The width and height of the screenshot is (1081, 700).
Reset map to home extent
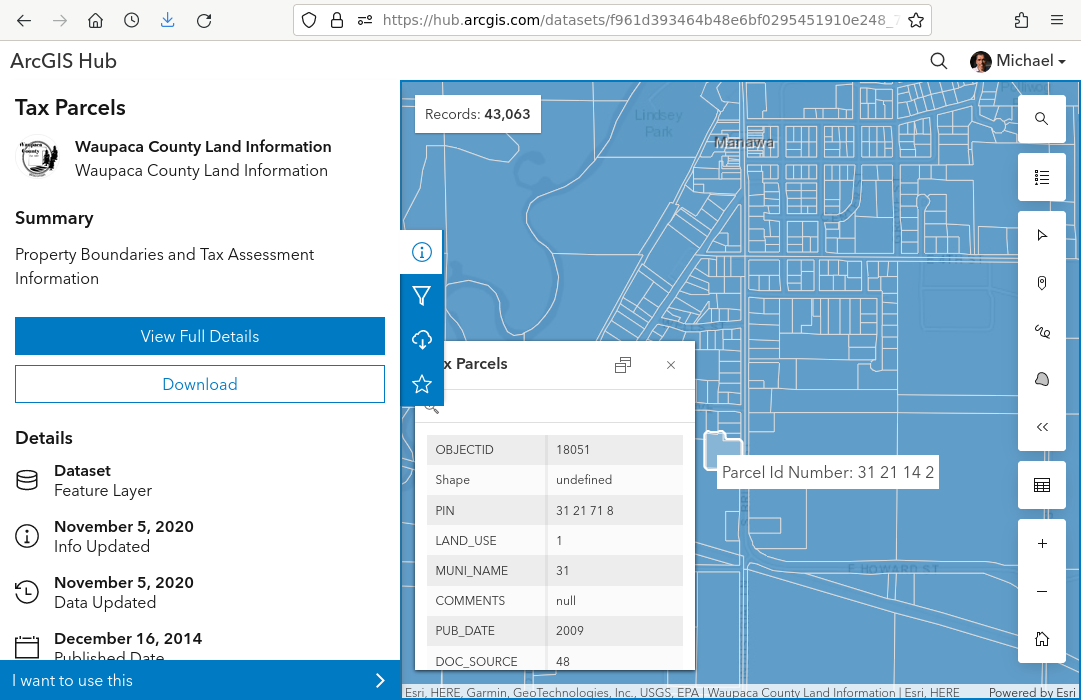point(1041,639)
